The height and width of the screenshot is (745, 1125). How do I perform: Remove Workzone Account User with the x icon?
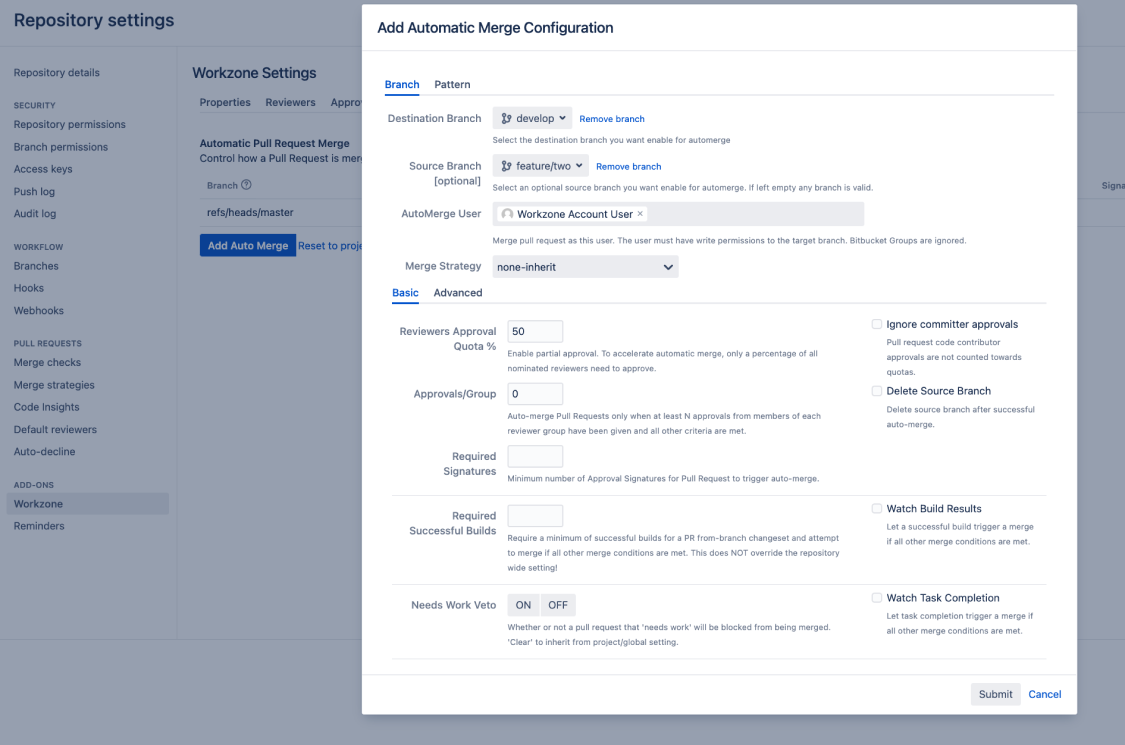click(x=640, y=214)
